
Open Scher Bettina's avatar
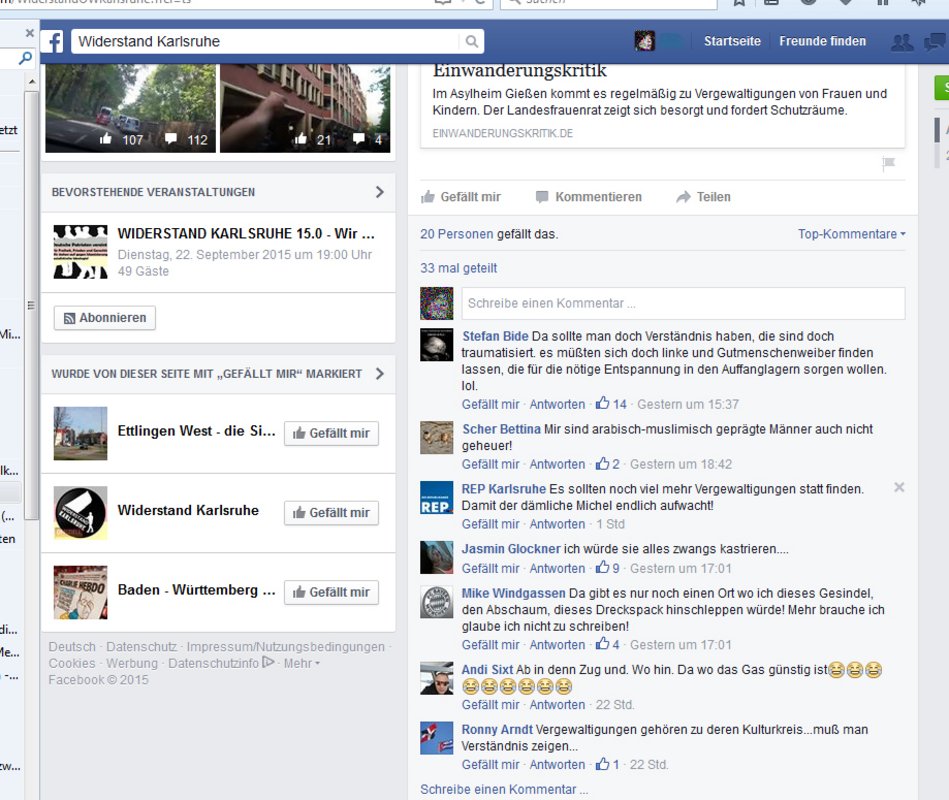tap(436, 438)
